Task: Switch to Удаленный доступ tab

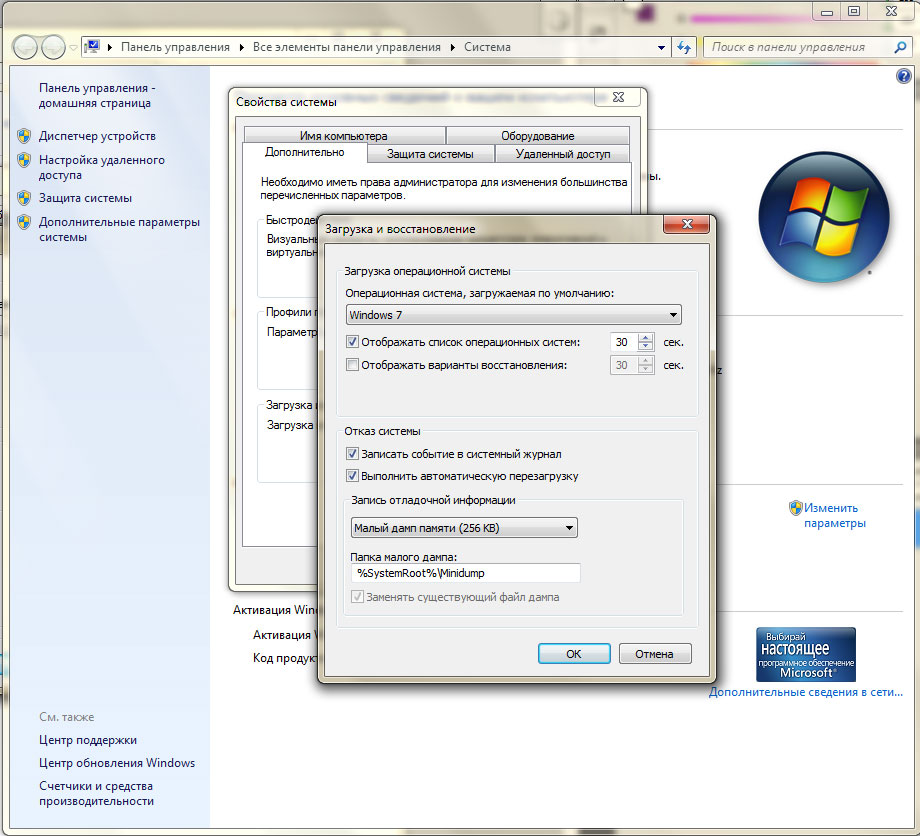Action: coord(563,154)
